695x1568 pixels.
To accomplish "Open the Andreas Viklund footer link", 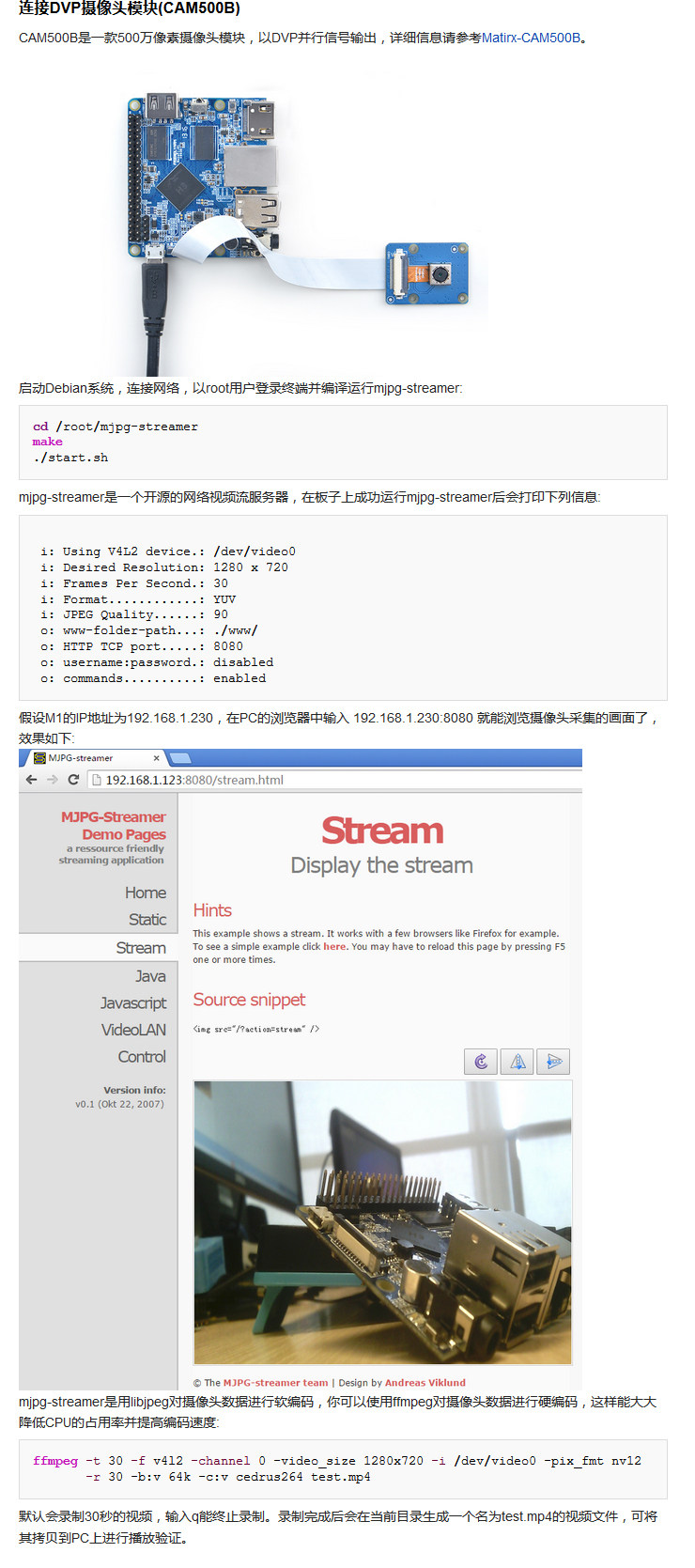I will pos(425,1383).
